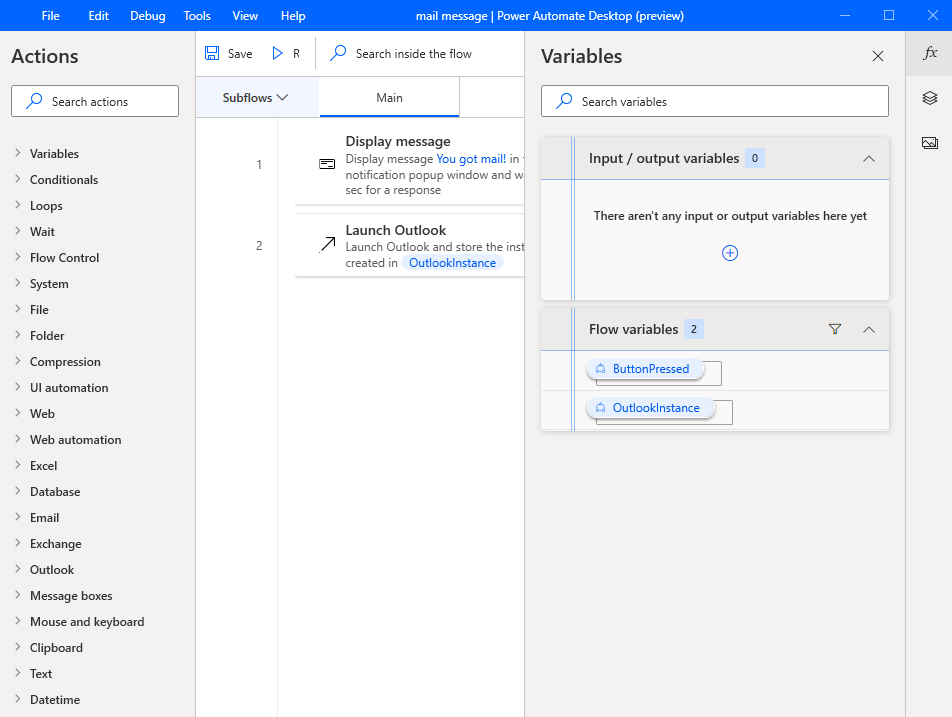Viewport: 952px width, 717px height.
Task: Expand the Folder actions group
Action: [18, 335]
